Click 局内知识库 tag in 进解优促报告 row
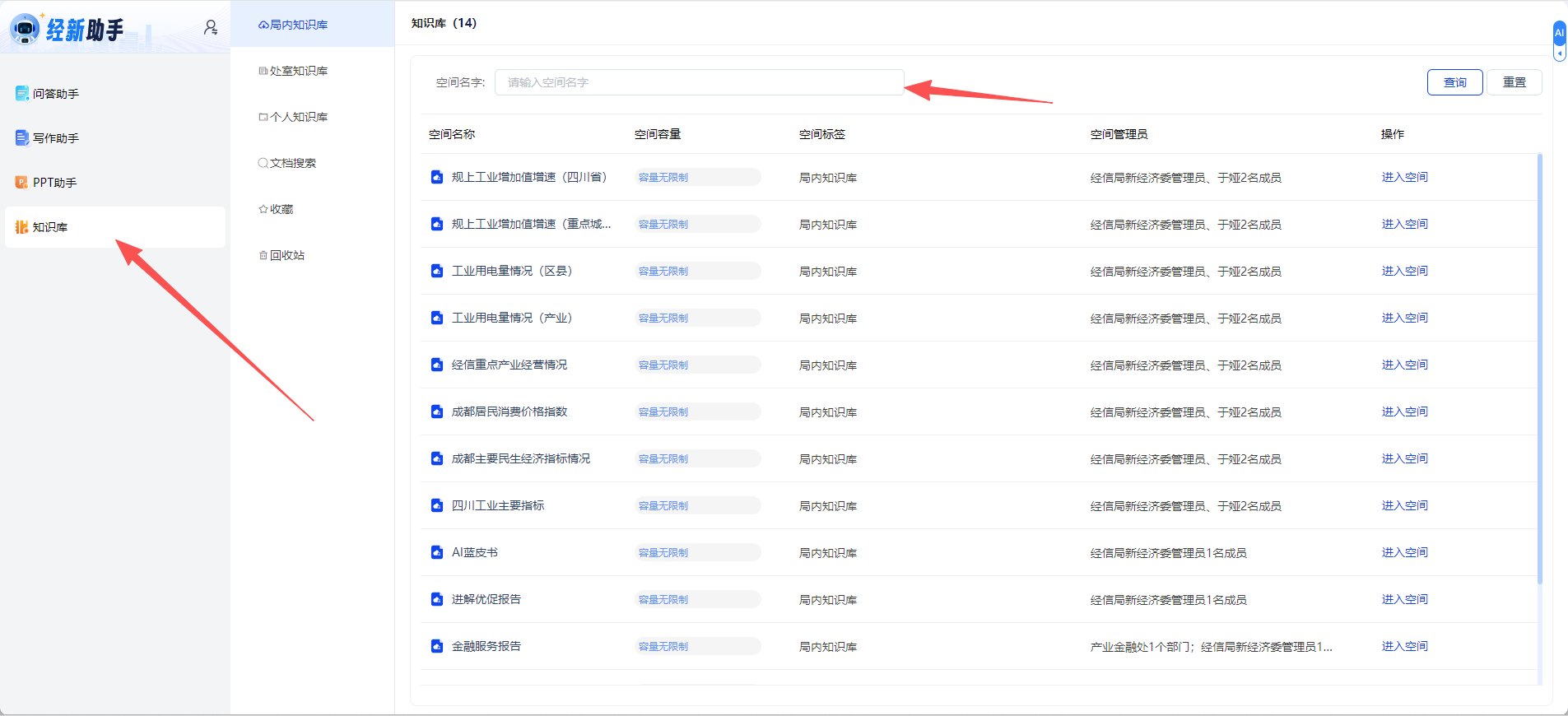The width and height of the screenshot is (1568, 716). [827, 600]
